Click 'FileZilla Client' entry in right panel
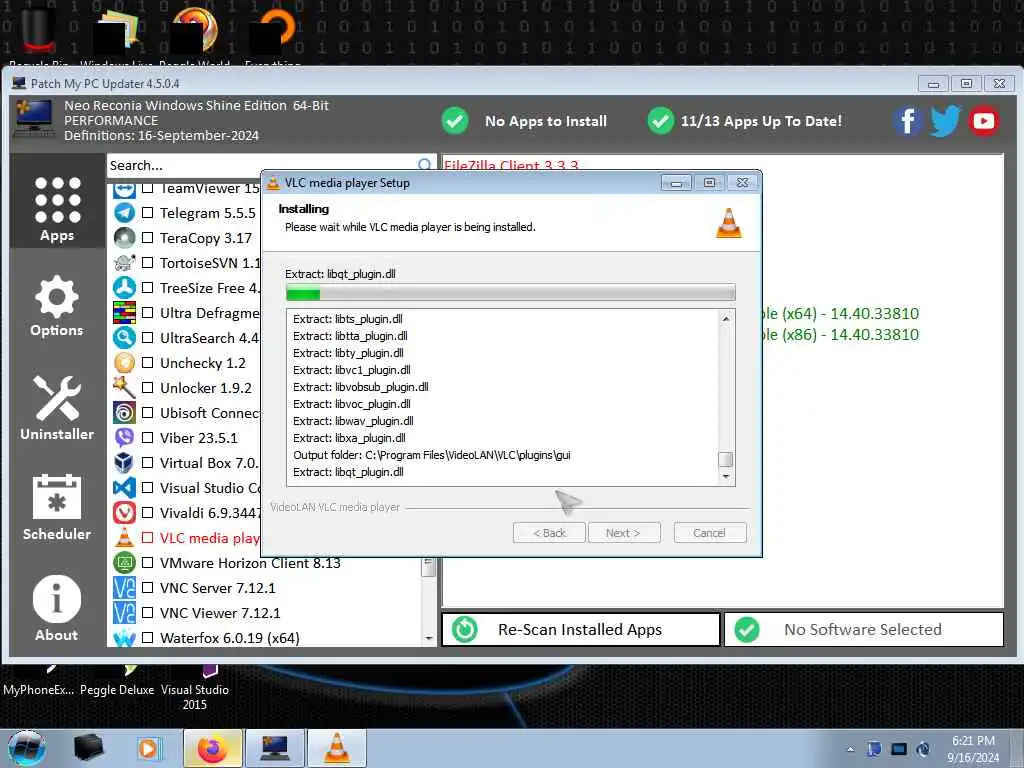Image resolution: width=1024 pixels, height=768 pixels. pyautogui.click(x=511, y=165)
